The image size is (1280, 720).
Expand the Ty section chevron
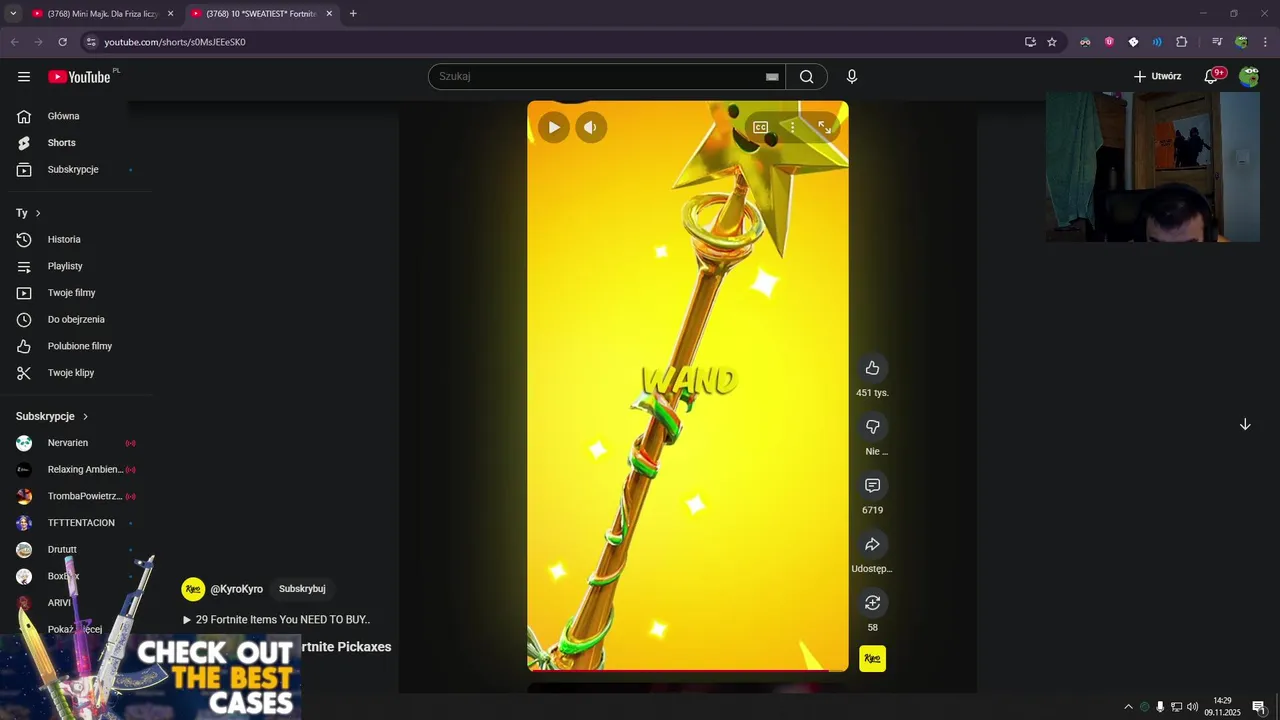tap(38, 213)
